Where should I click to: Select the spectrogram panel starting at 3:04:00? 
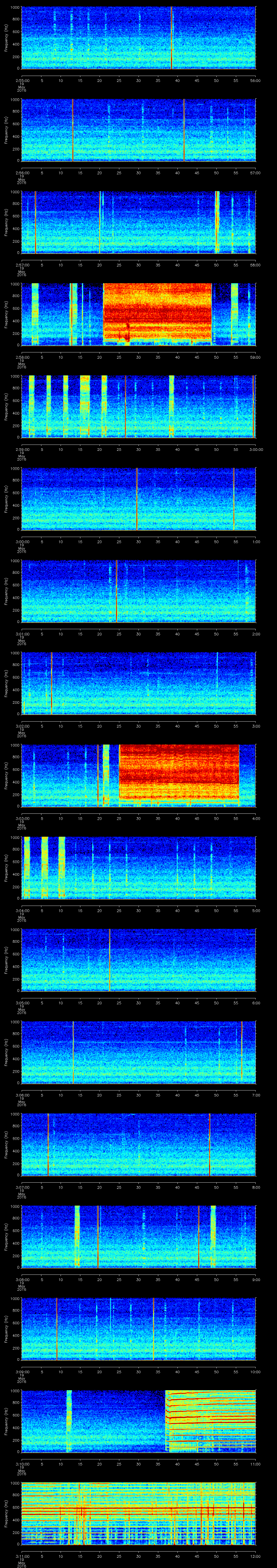coord(138,868)
